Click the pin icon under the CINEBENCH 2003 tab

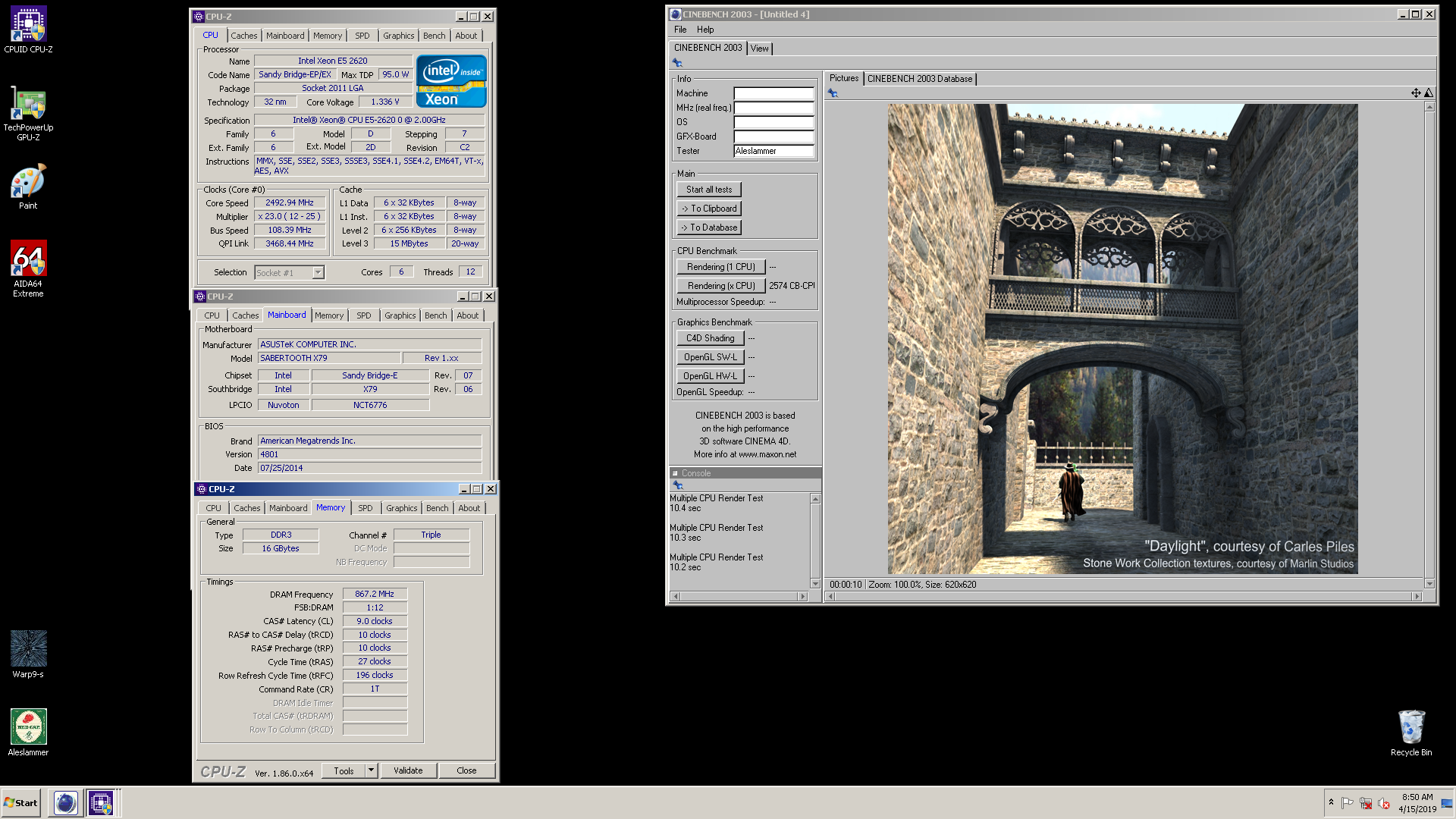[x=677, y=63]
